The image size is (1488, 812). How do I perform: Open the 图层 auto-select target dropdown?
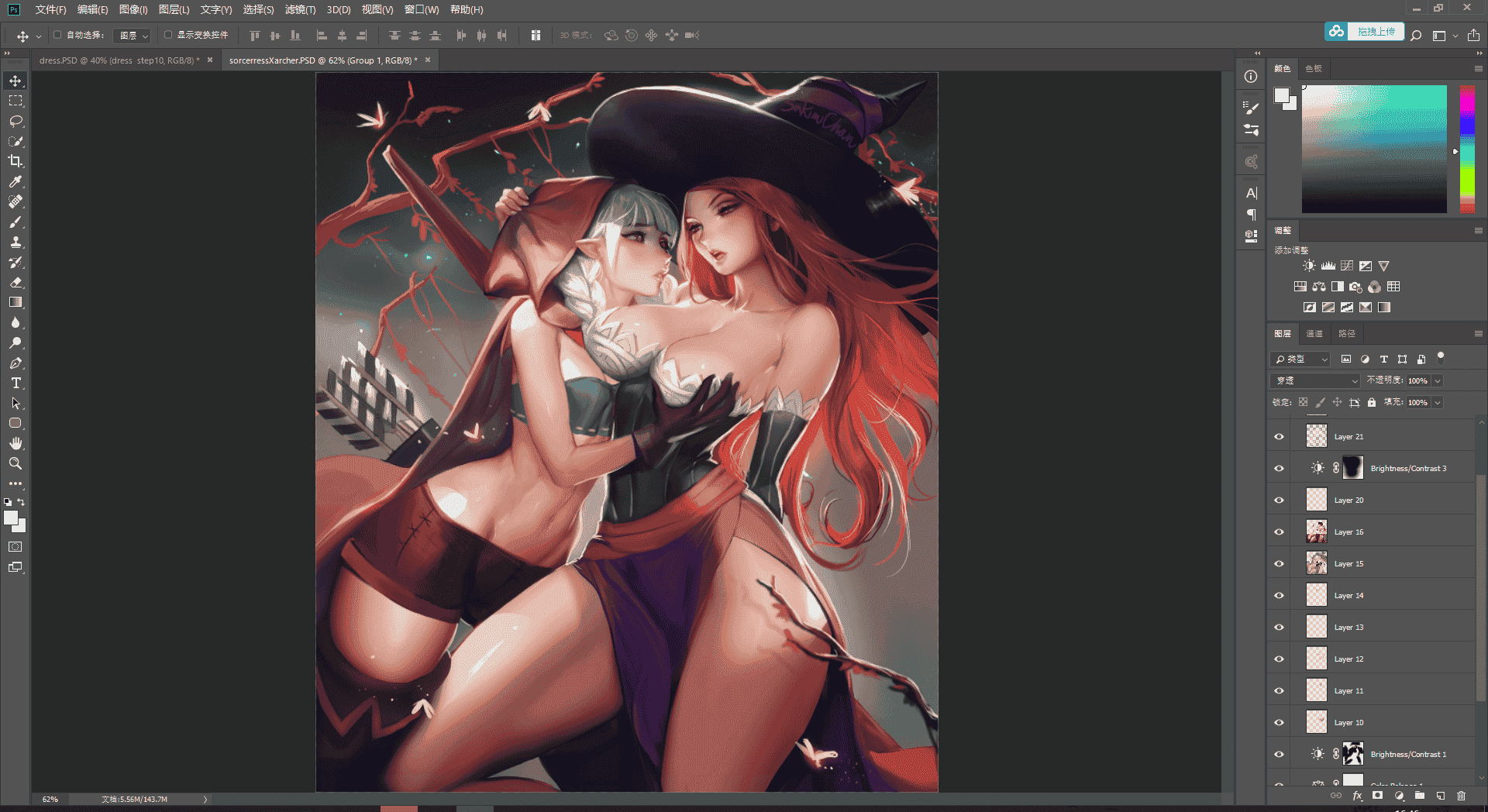132,36
